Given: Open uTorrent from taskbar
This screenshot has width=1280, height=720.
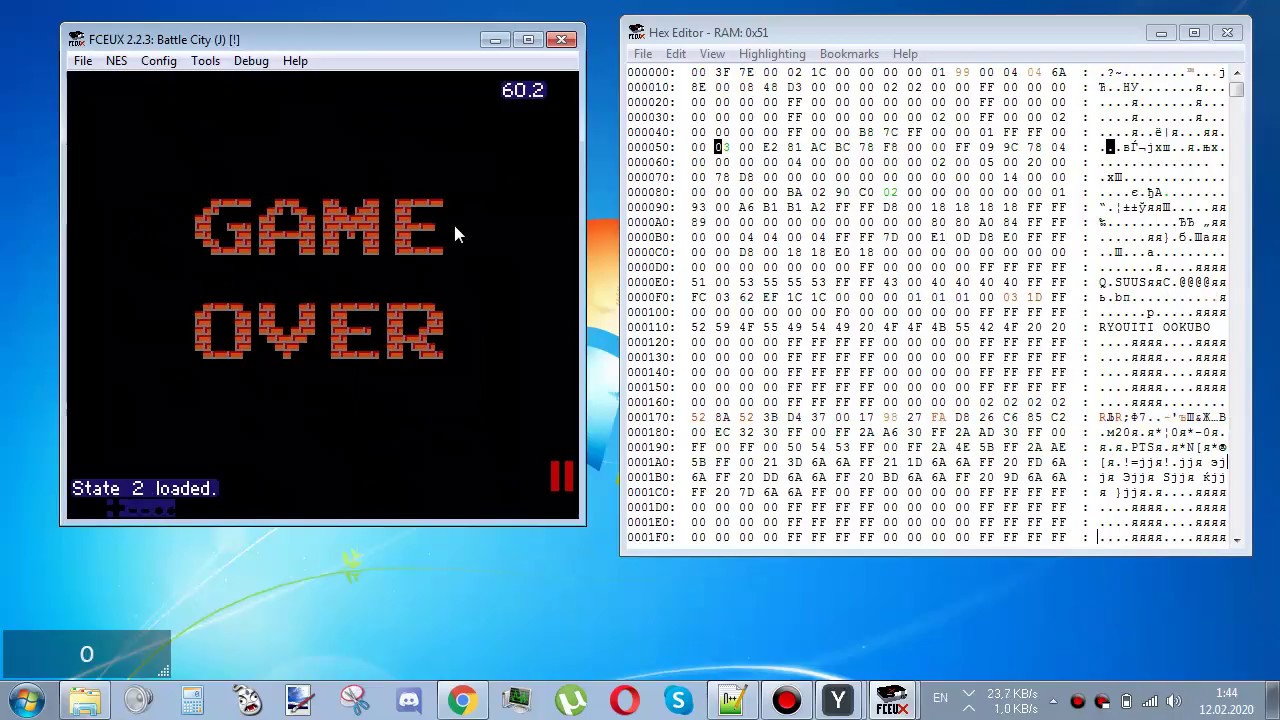Looking at the screenshot, I should pyautogui.click(x=570, y=700).
